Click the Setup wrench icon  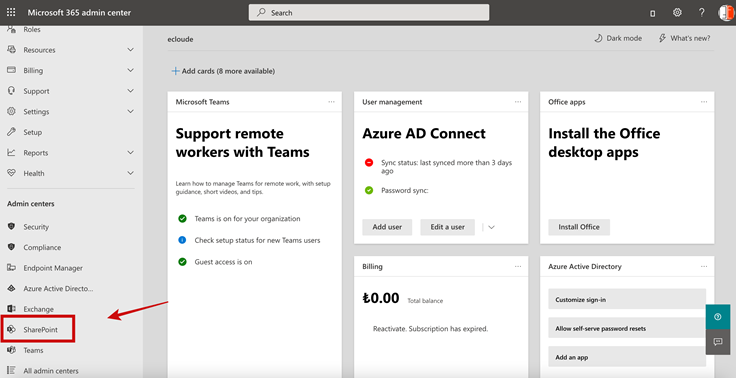(x=11, y=132)
